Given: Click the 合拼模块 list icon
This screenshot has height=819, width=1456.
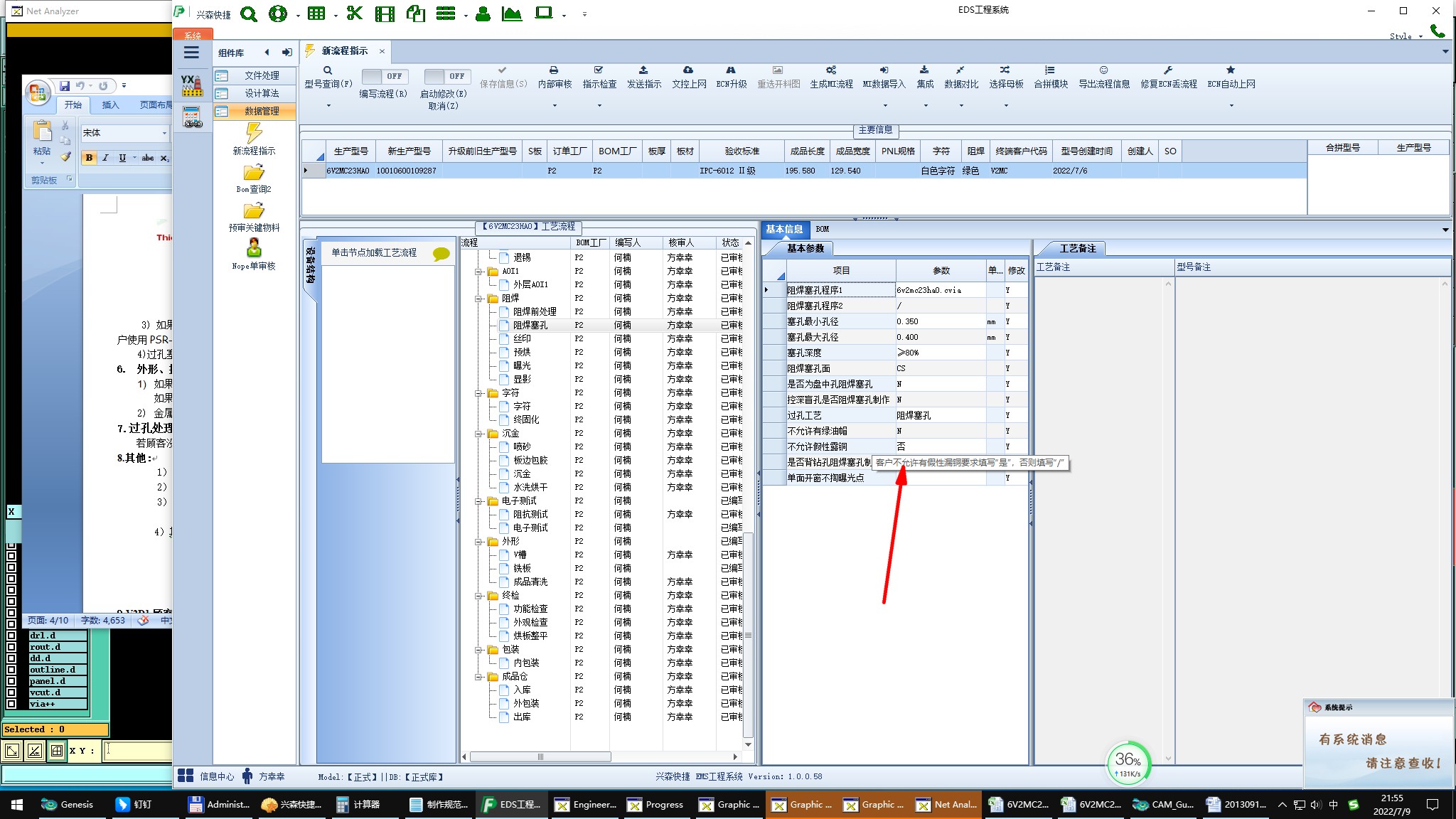Looking at the screenshot, I should click(x=1050, y=70).
